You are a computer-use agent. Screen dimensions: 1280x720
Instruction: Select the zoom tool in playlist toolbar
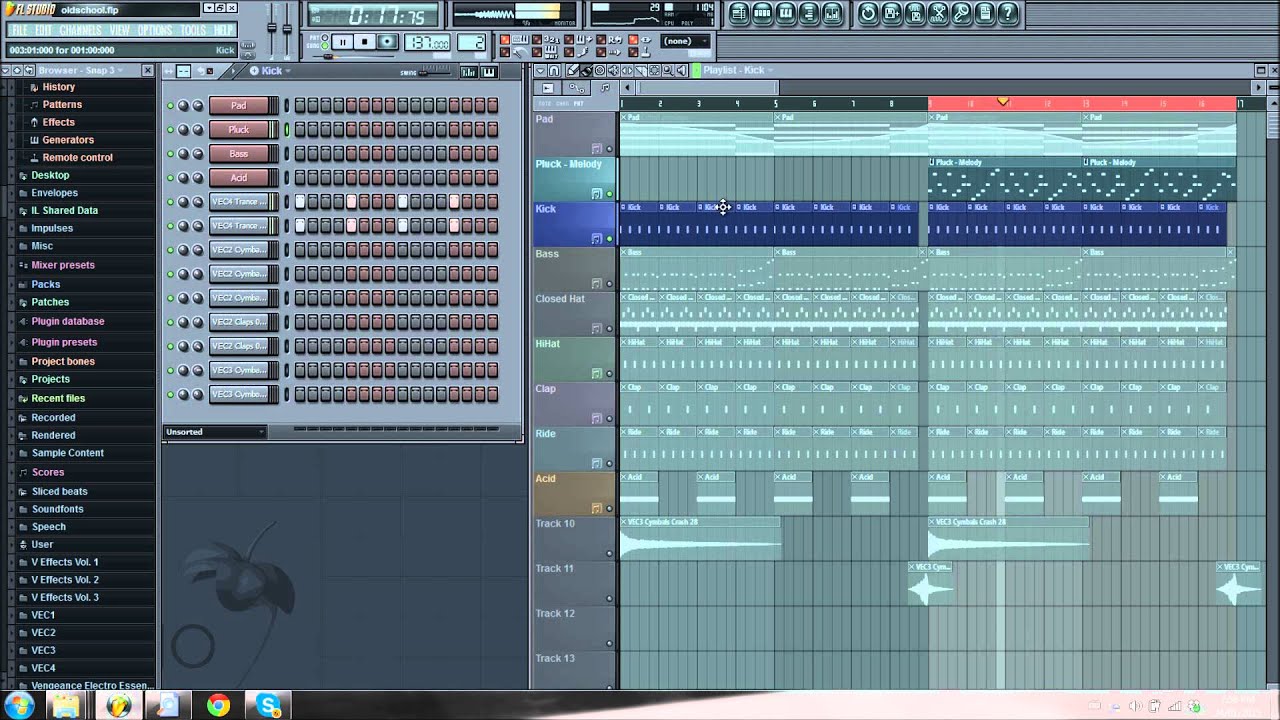click(x=668, y=70)
